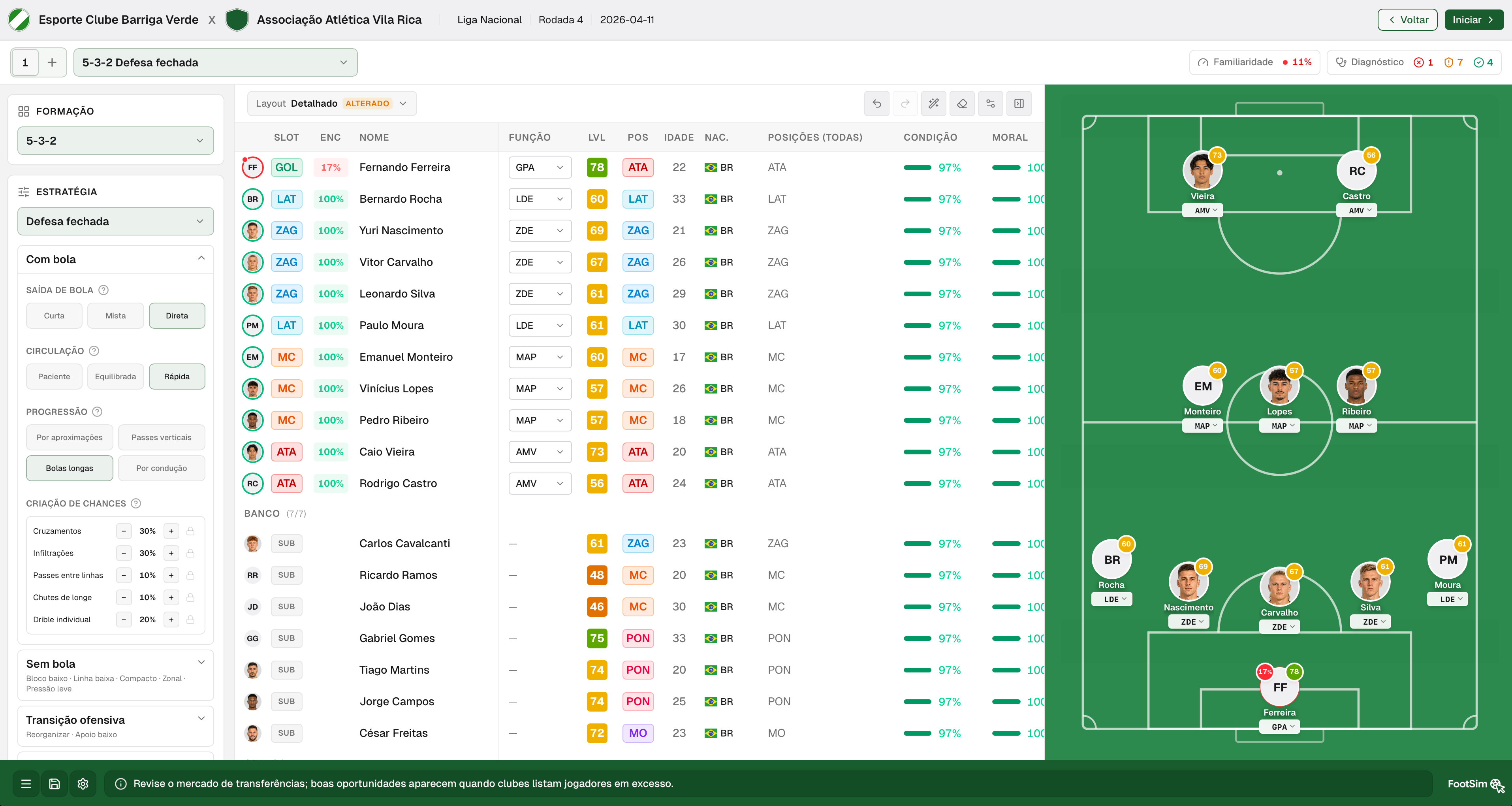Toggle the side panel layout icon
1512x806 pixels.
tap(1018, 104)
